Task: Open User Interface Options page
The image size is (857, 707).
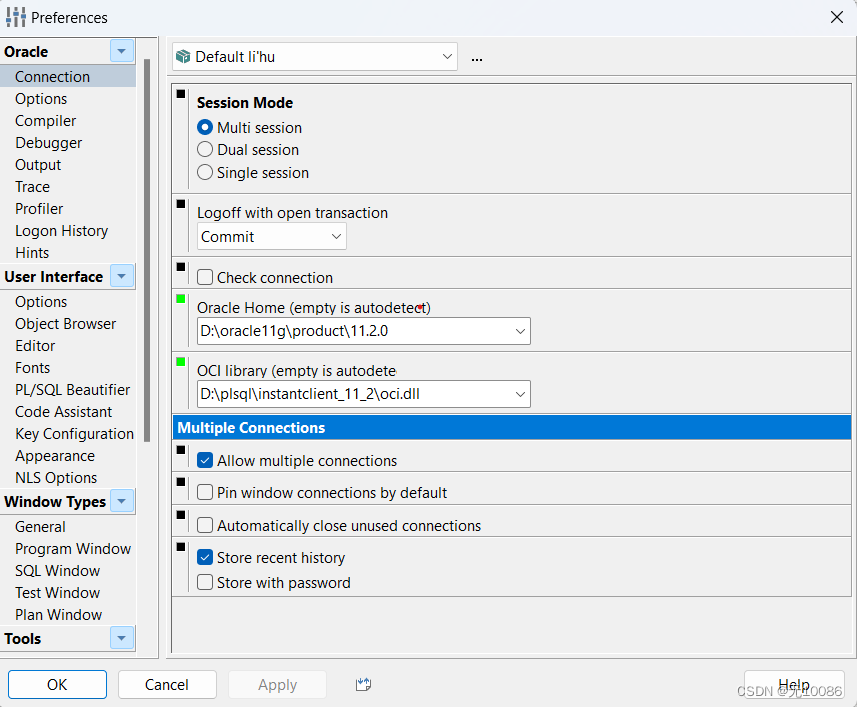Action: pyautogui.click(x=41, y=302)
